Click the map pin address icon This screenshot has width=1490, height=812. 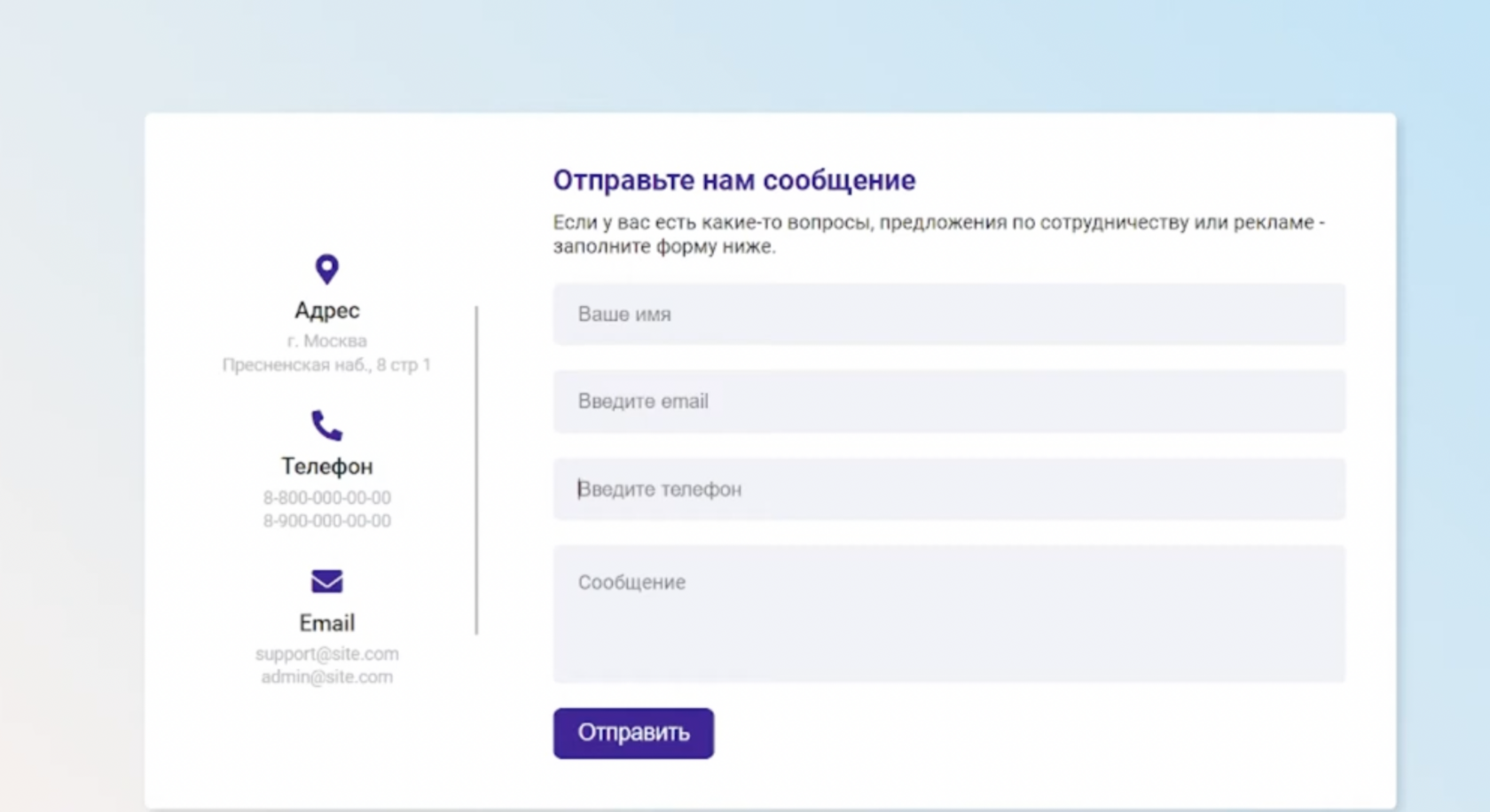click(x=326, y=269)
